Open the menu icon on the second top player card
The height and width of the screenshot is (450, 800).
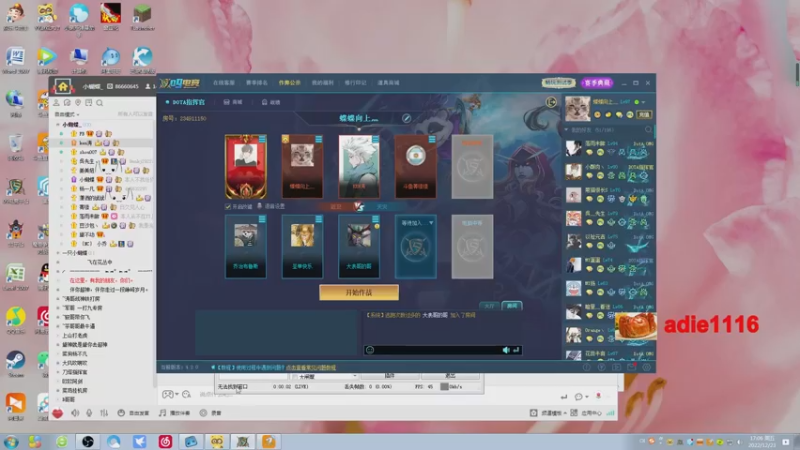[x=318, y=139]
